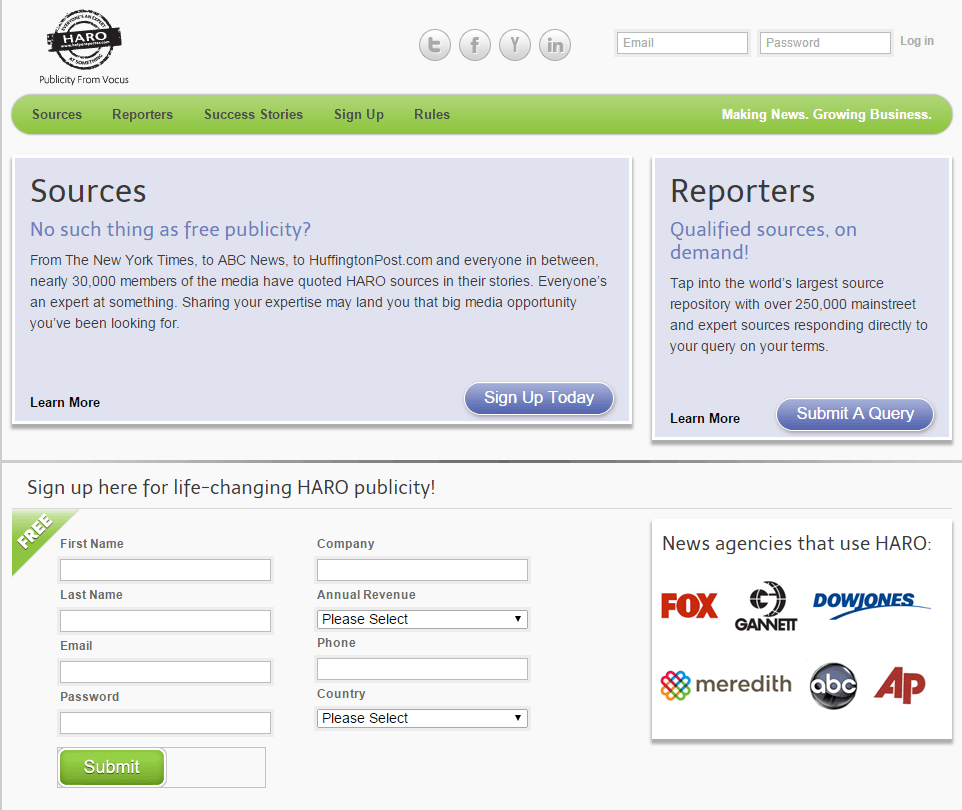Click the FOX logo
The width and height of the screenshot is (962, 810).
click(689, 606)
